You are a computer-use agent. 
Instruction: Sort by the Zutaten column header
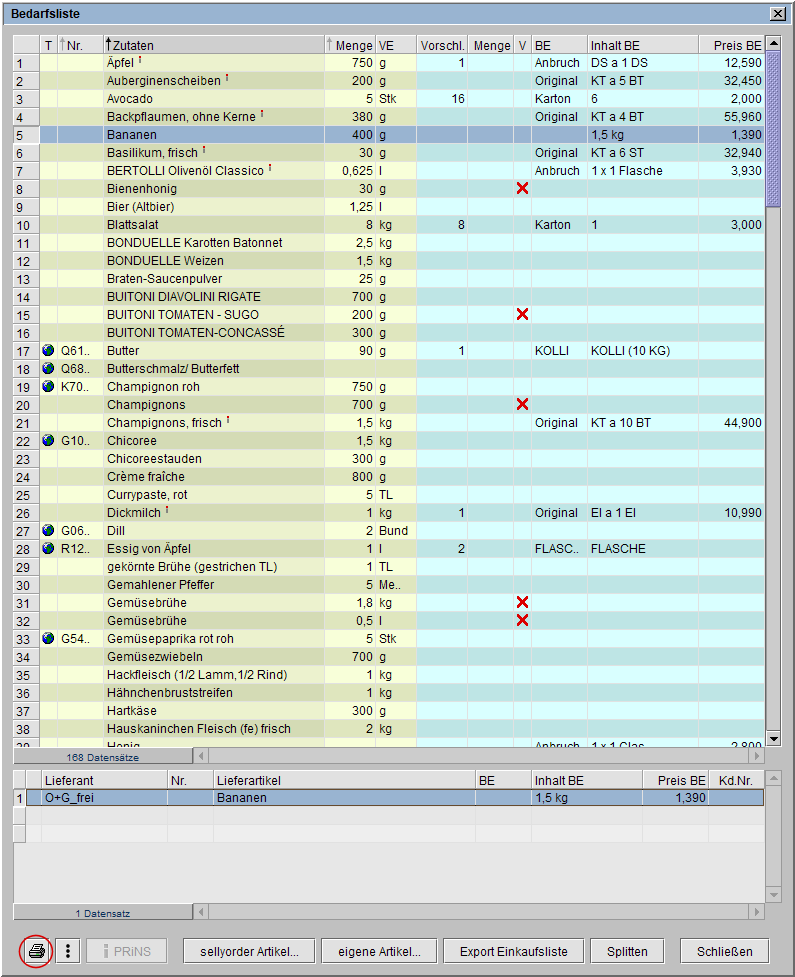[214, 45]
